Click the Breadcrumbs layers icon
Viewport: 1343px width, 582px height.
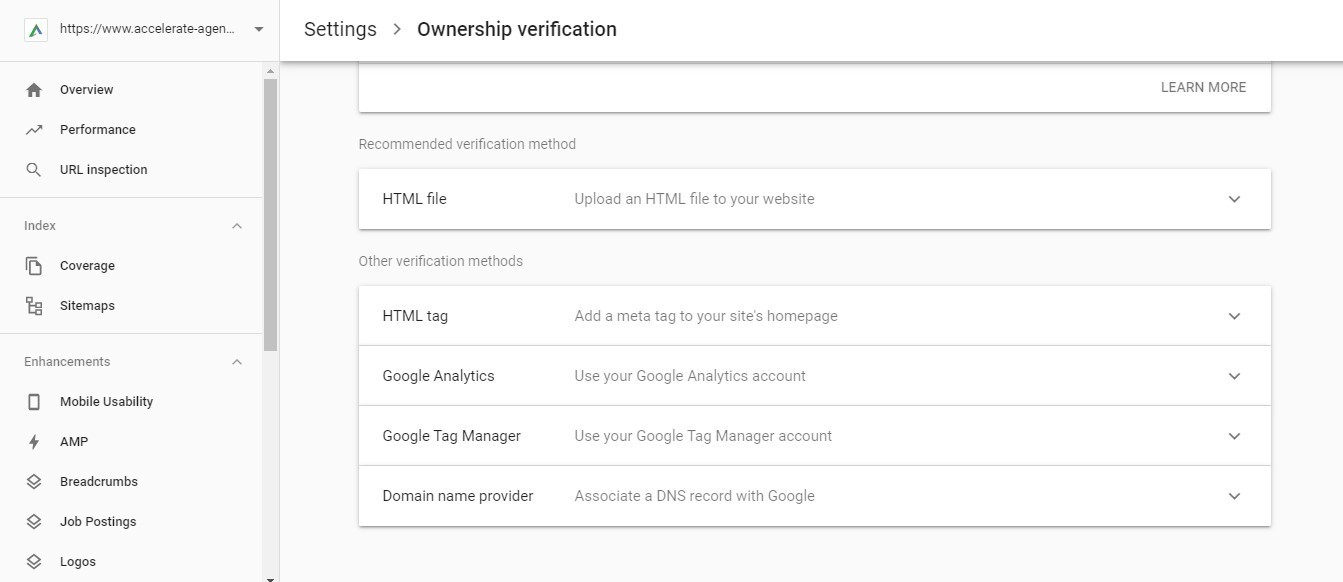(x=34, y=482)
